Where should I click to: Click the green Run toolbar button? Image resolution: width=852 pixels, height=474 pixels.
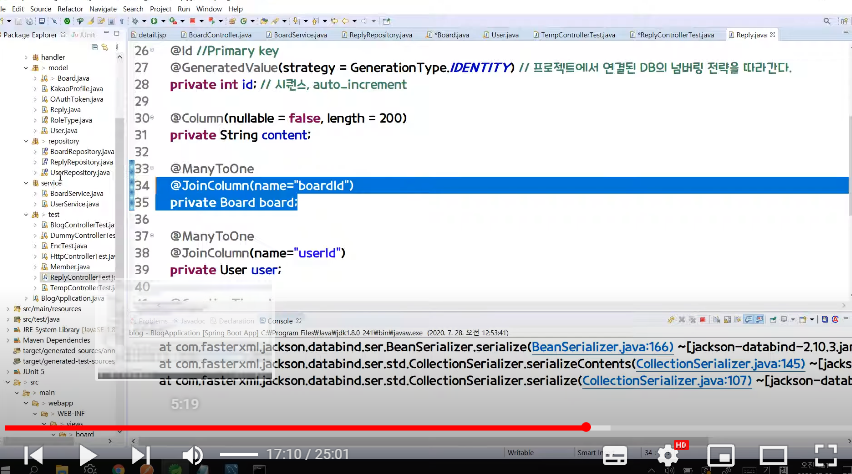[154, 21]
